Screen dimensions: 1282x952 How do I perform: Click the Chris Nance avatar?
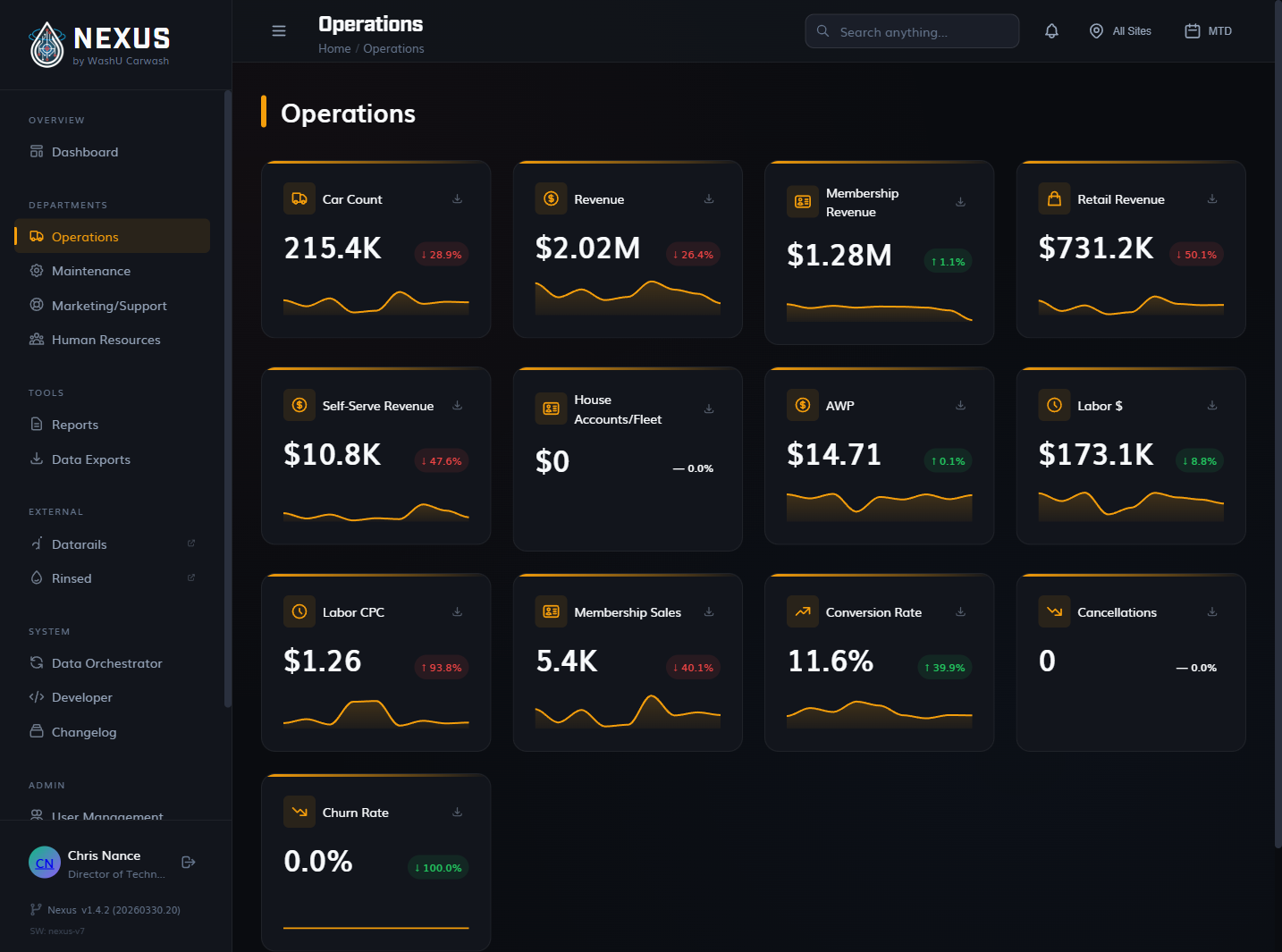click(x=45, y=863)
